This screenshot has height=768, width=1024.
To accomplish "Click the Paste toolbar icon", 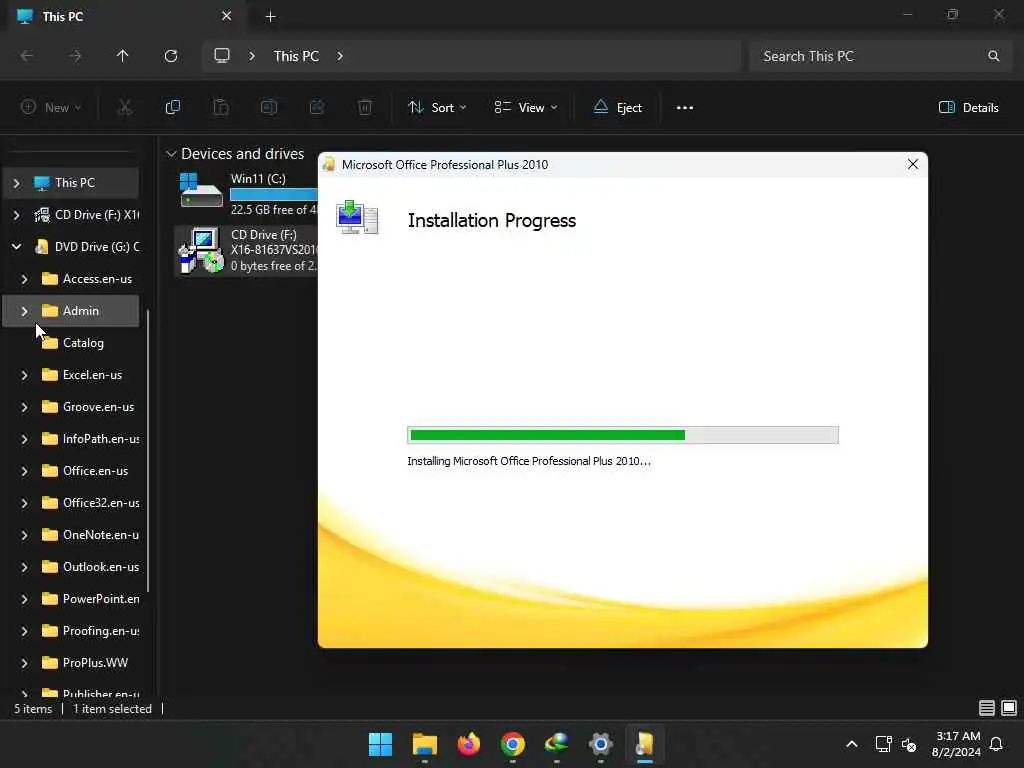I will click(x=221, y=108).
